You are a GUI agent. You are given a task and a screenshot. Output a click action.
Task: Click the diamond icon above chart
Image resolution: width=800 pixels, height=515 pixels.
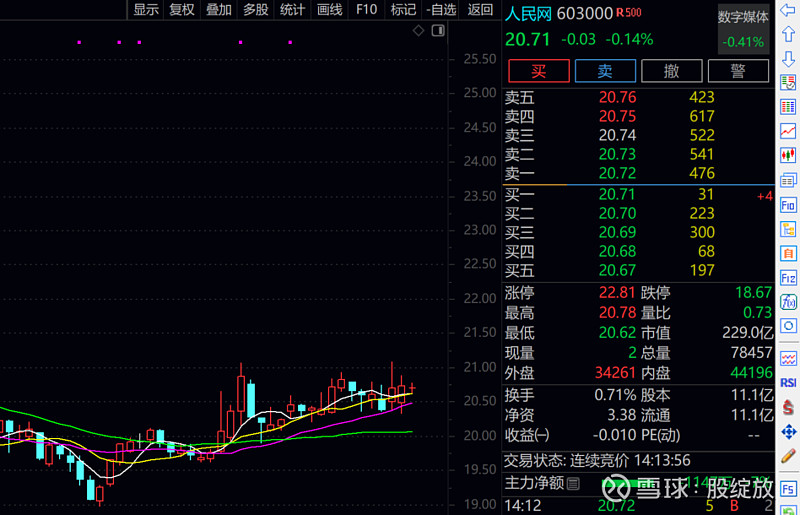(x=418, y=31)
